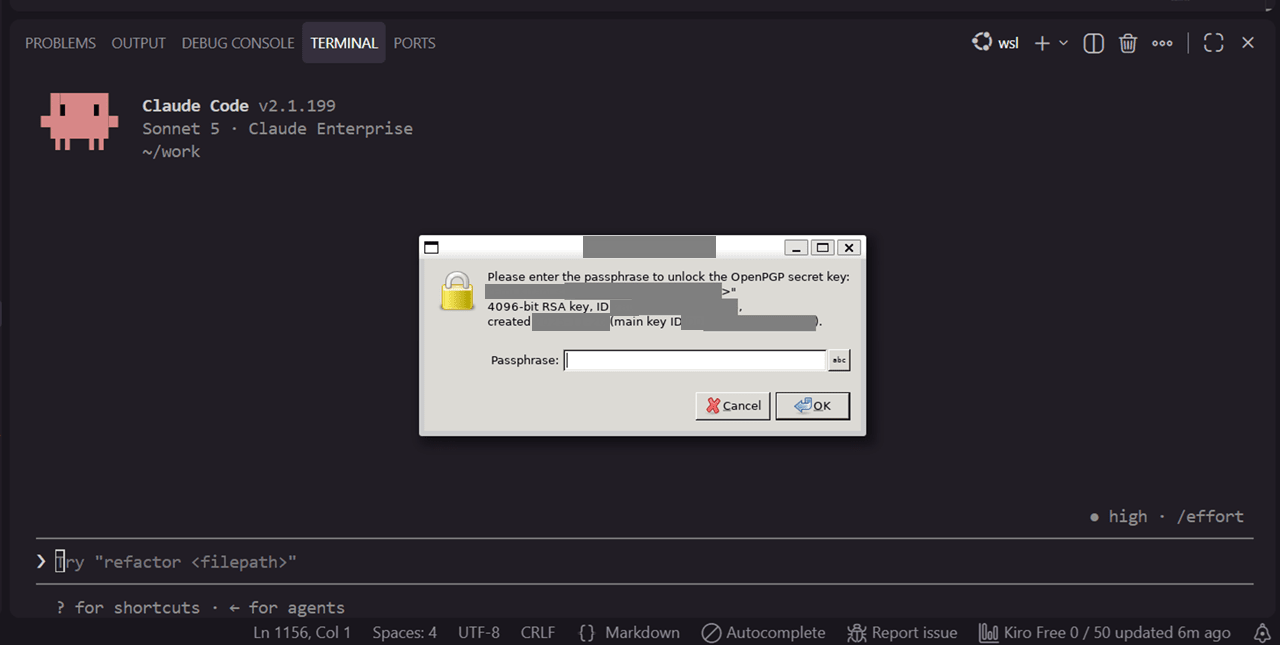
Task: Toggle passphrase visibility with the abc button
Action: pyautogui.click(x=839, y=360)
